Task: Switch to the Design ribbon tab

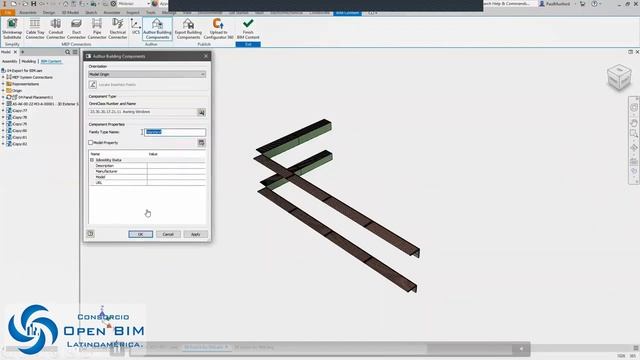Action: point(49,13)
